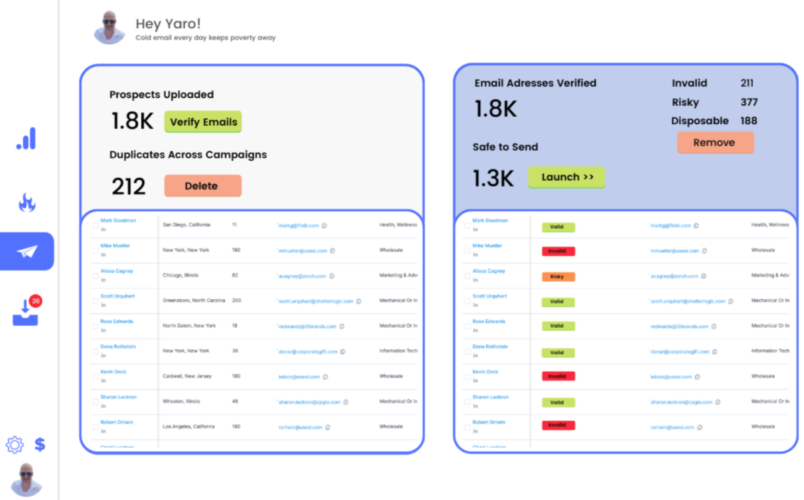Check Mike Mueller row in Prospects Uploaded table
804x500 pixels.
[x=95, y=250]
